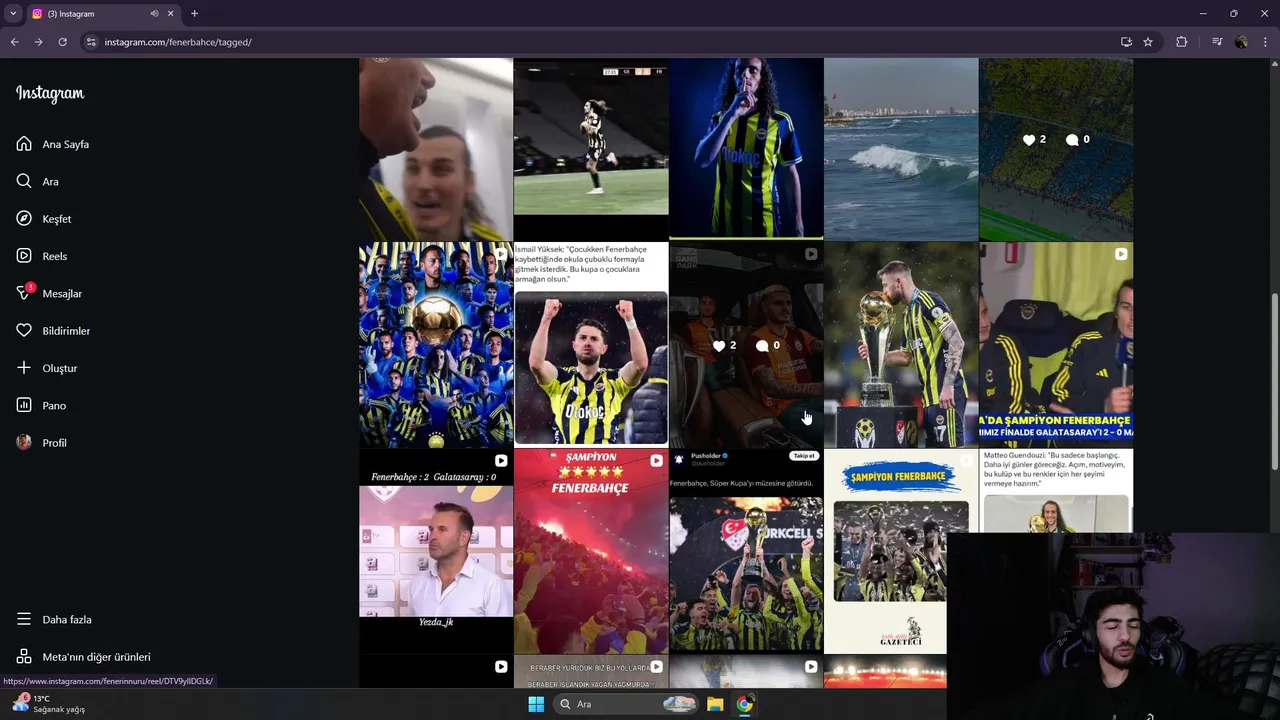Open the sea waves photo post
Viewport: 1280px width, 720px height.
tap(901, 148)
